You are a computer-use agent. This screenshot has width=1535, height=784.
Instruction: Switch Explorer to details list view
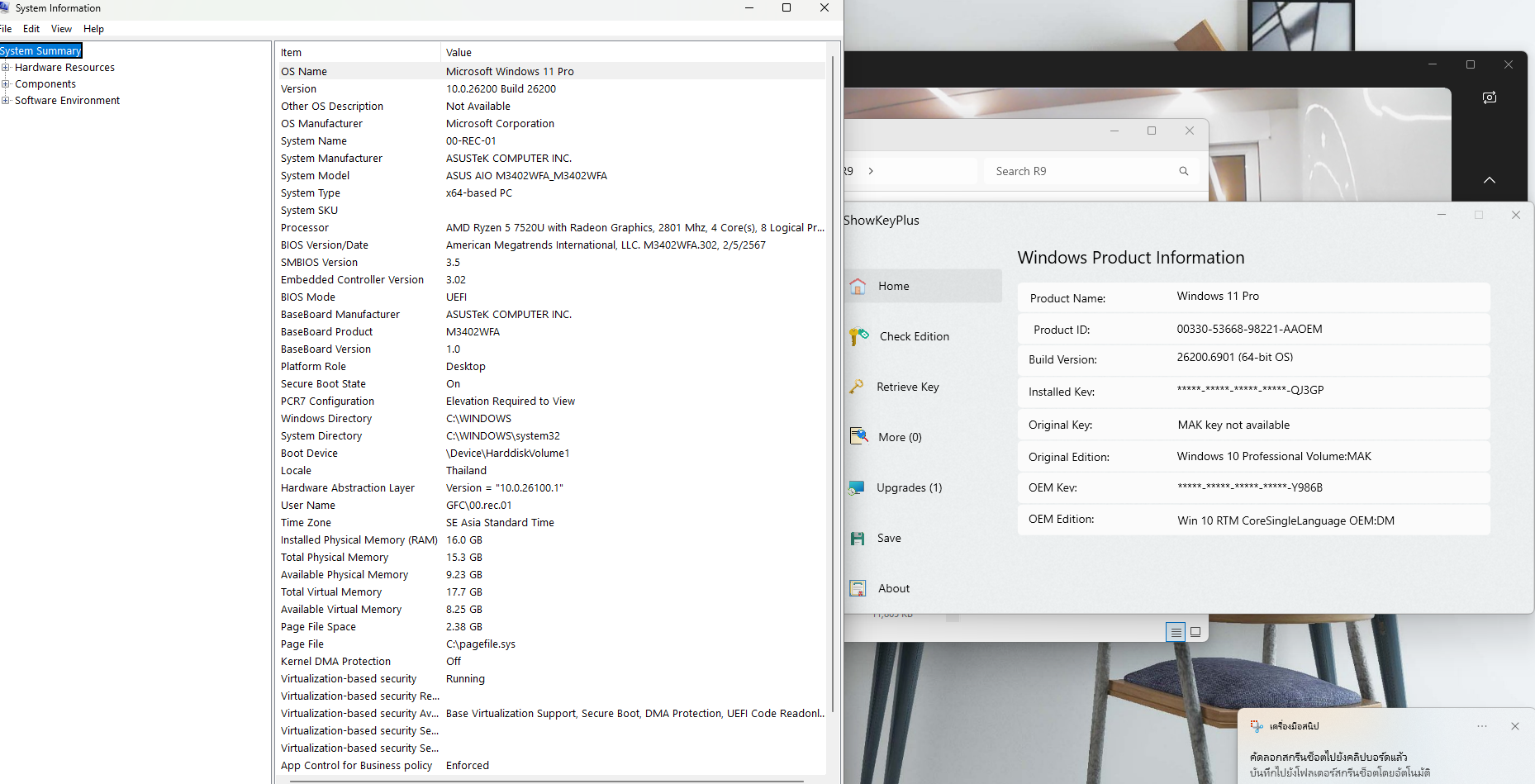pos(1176,632)
